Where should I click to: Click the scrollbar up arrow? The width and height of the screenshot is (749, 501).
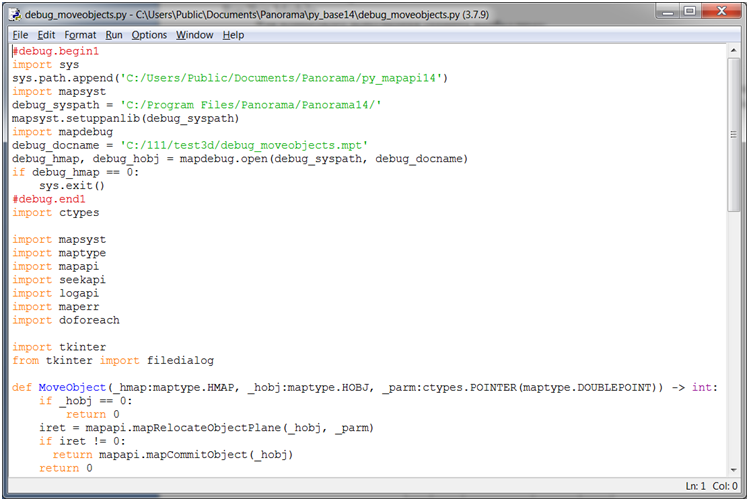(x=735, y=52)
